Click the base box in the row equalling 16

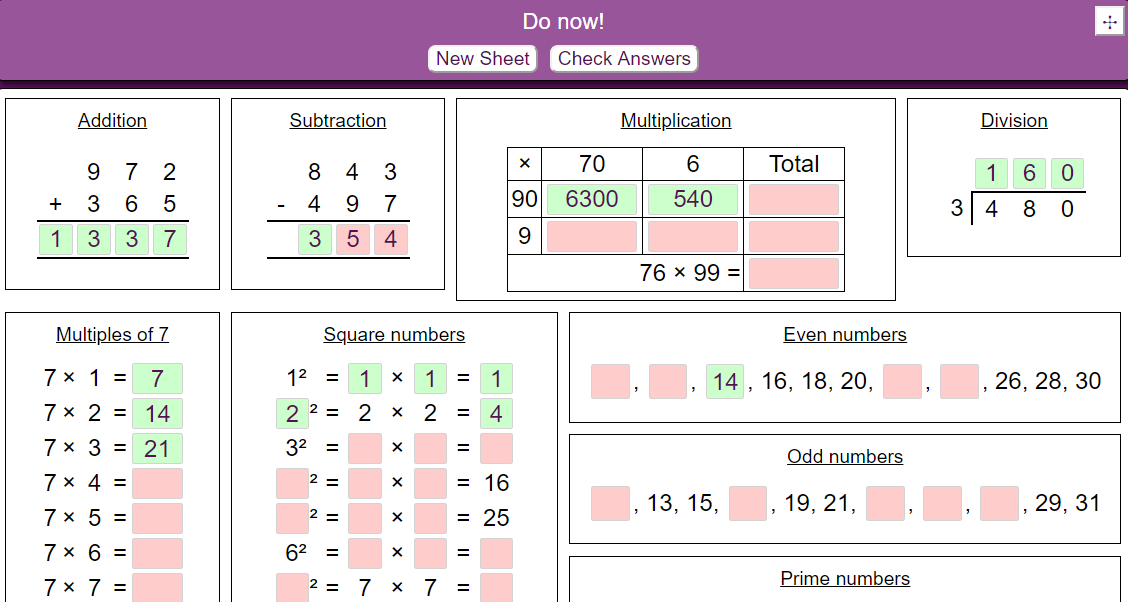click(x=293, y=483)
